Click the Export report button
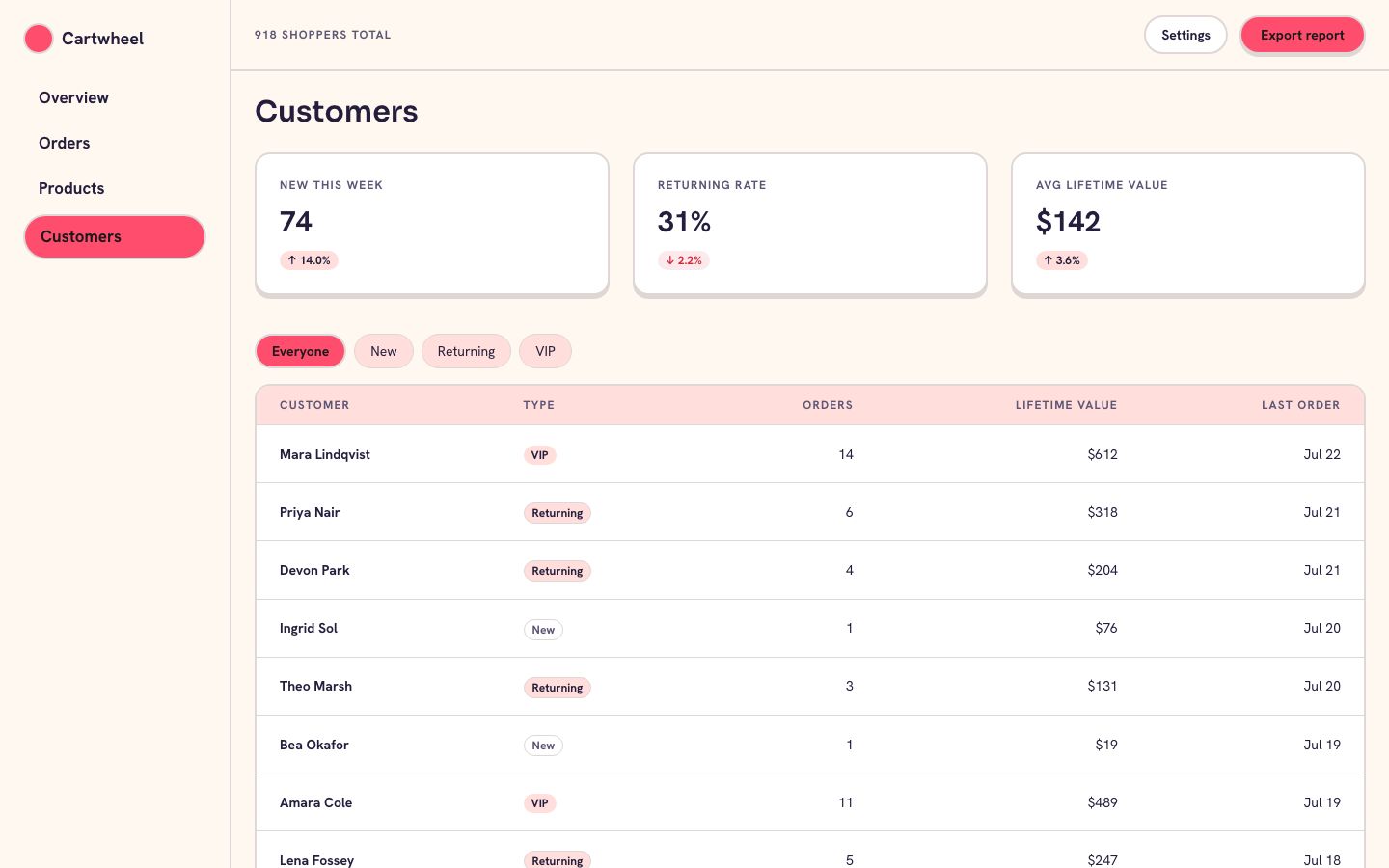The height and width of the screenshot is (868, 1389). coord(1302,35)
